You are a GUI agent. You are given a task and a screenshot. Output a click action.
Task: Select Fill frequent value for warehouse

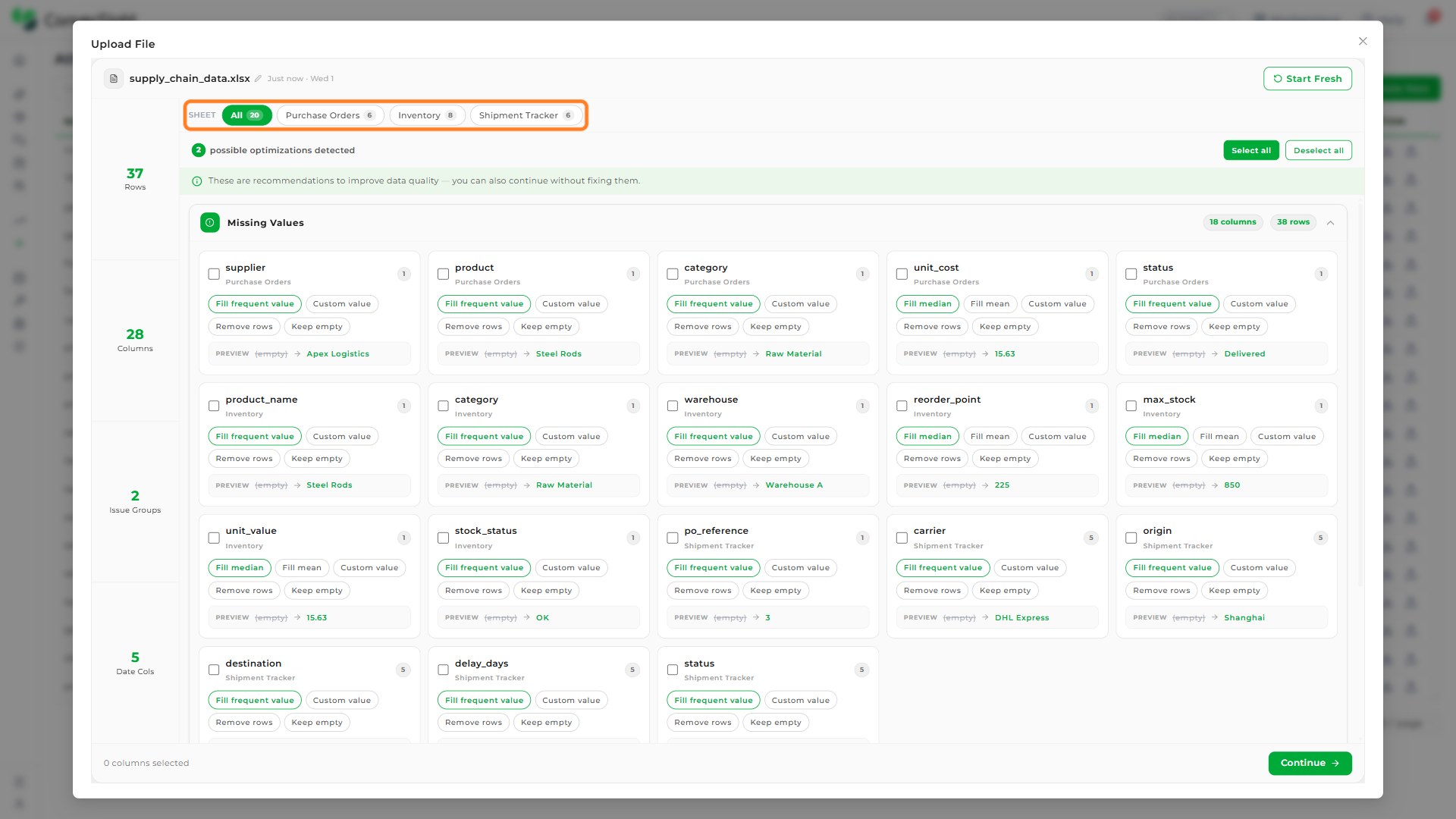[x=714, y=437]
